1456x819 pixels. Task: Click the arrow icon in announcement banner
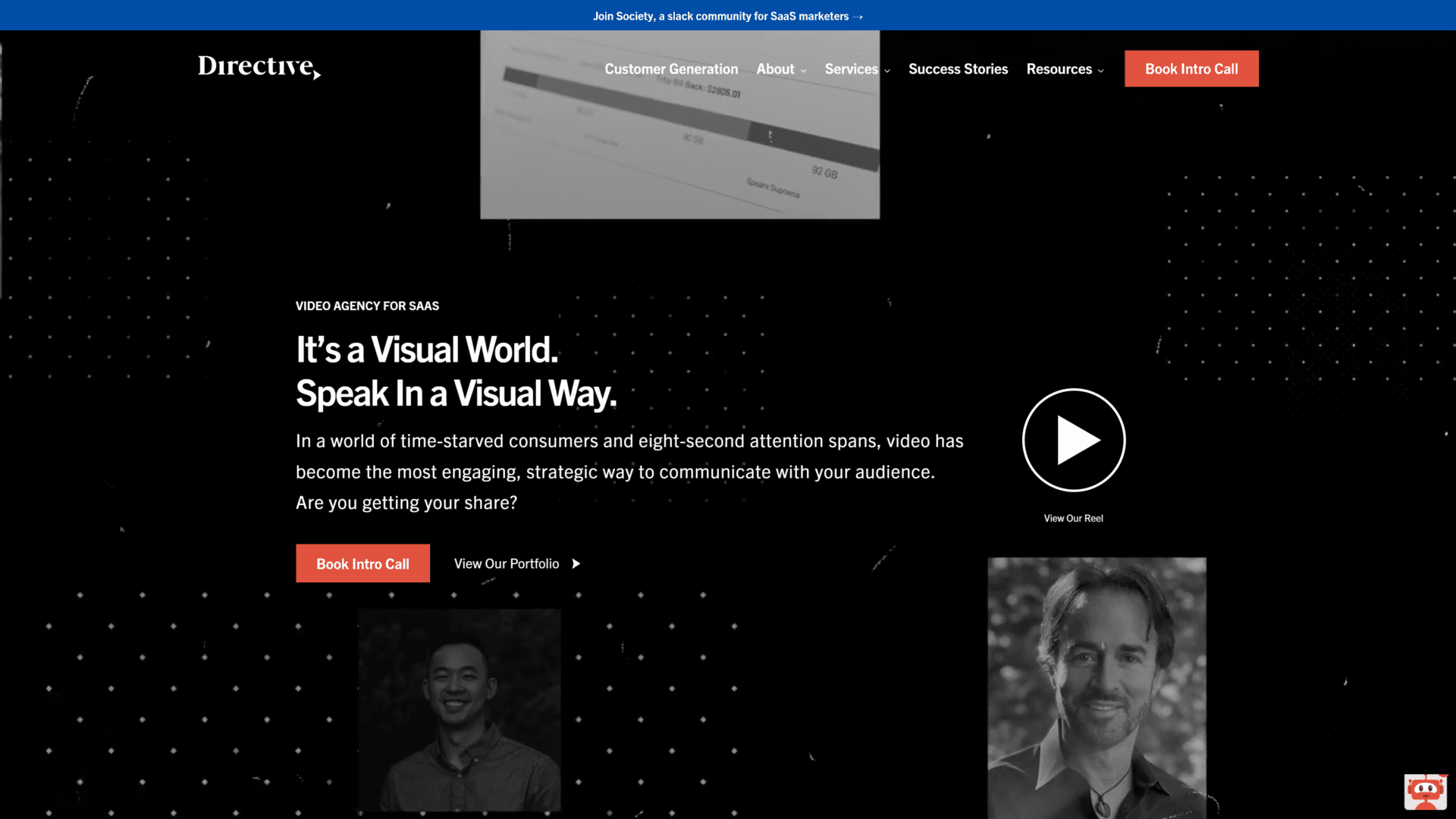pyautogui.click(x=858, y=15)
